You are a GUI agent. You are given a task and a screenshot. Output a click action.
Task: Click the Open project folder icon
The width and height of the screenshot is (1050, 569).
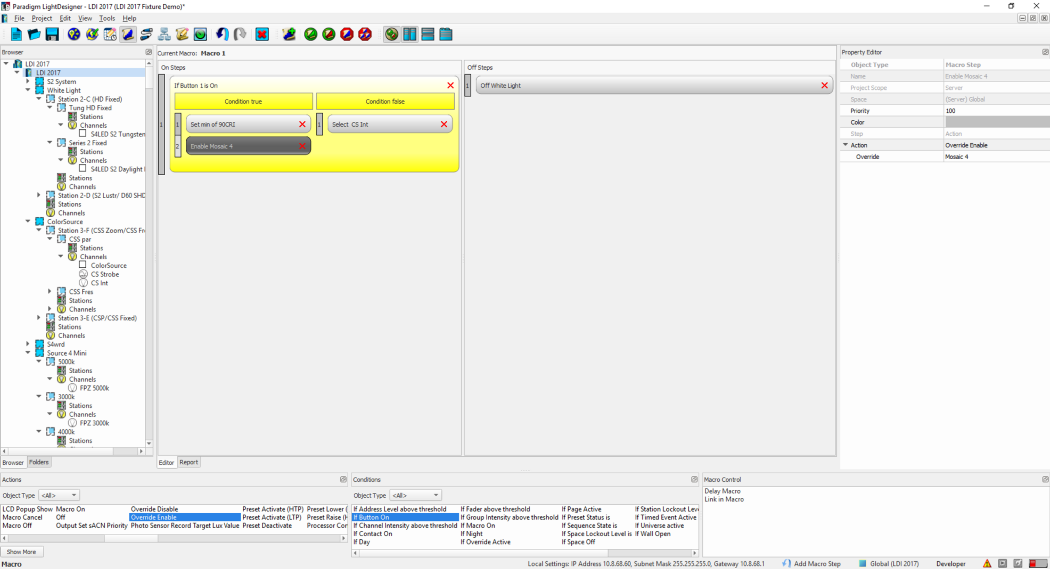[35, 34]
